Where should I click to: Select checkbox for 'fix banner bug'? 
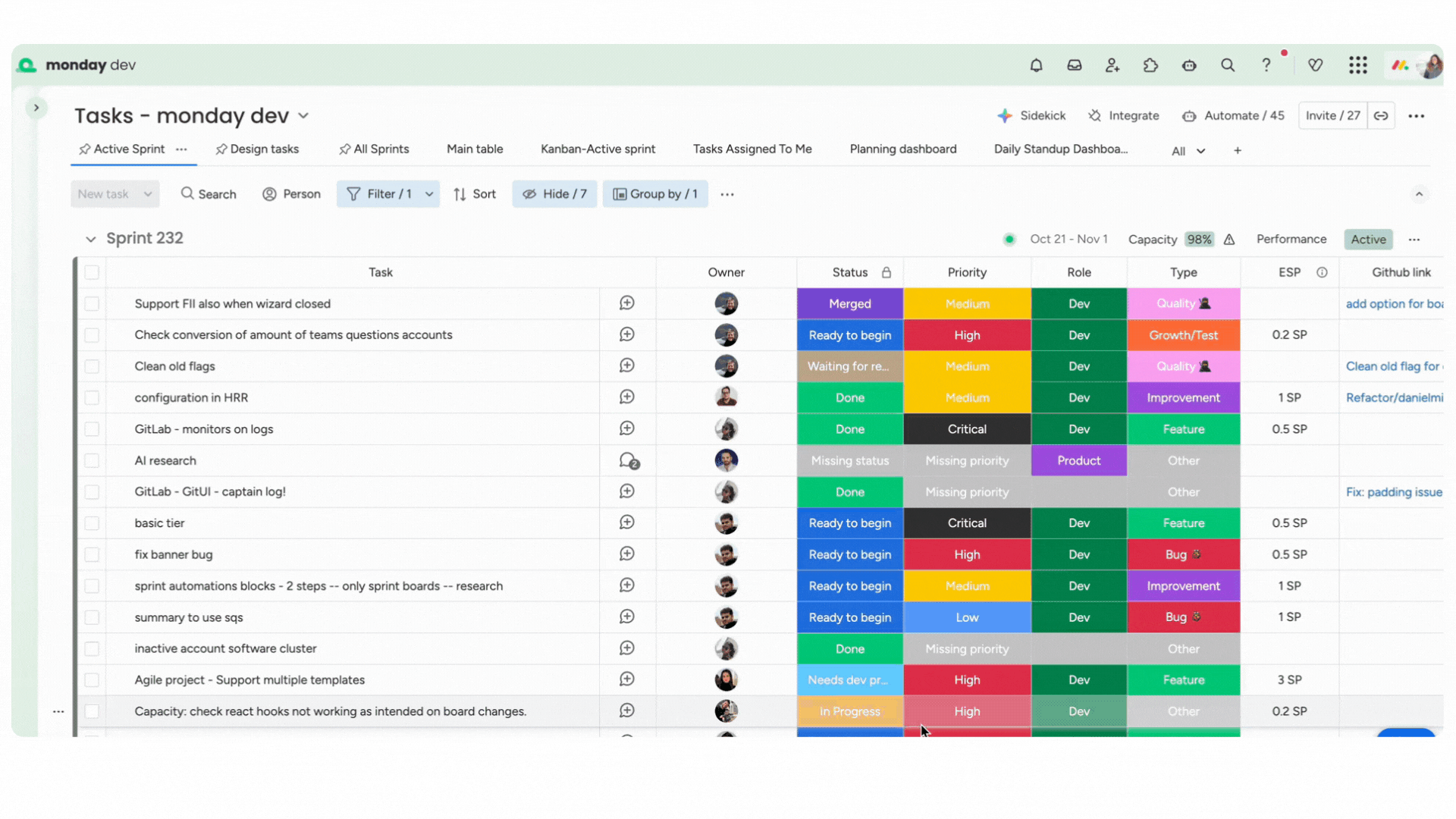tap(92, 554)
